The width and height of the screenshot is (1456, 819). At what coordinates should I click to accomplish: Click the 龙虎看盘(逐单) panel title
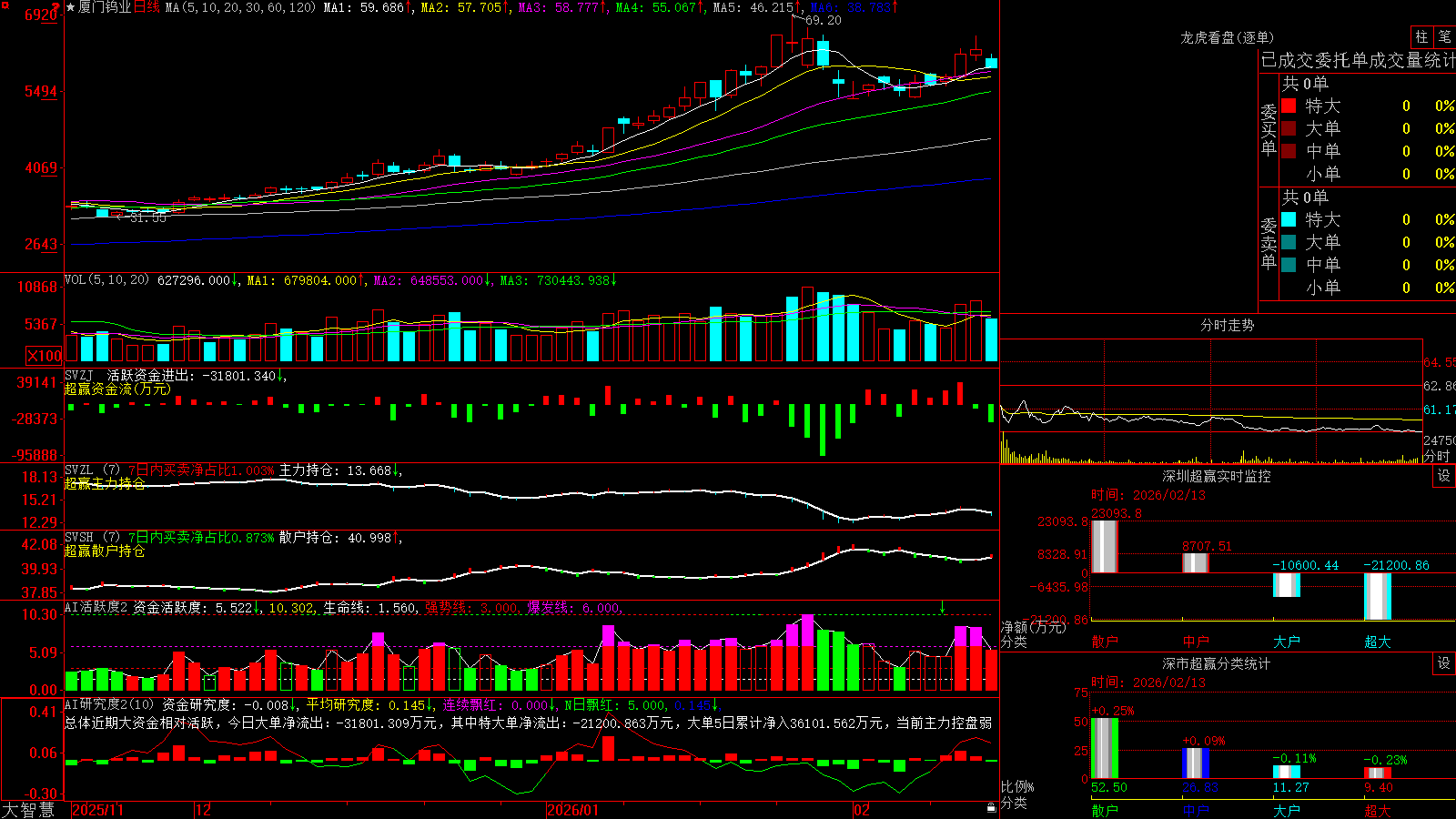tap(1227, 37)
